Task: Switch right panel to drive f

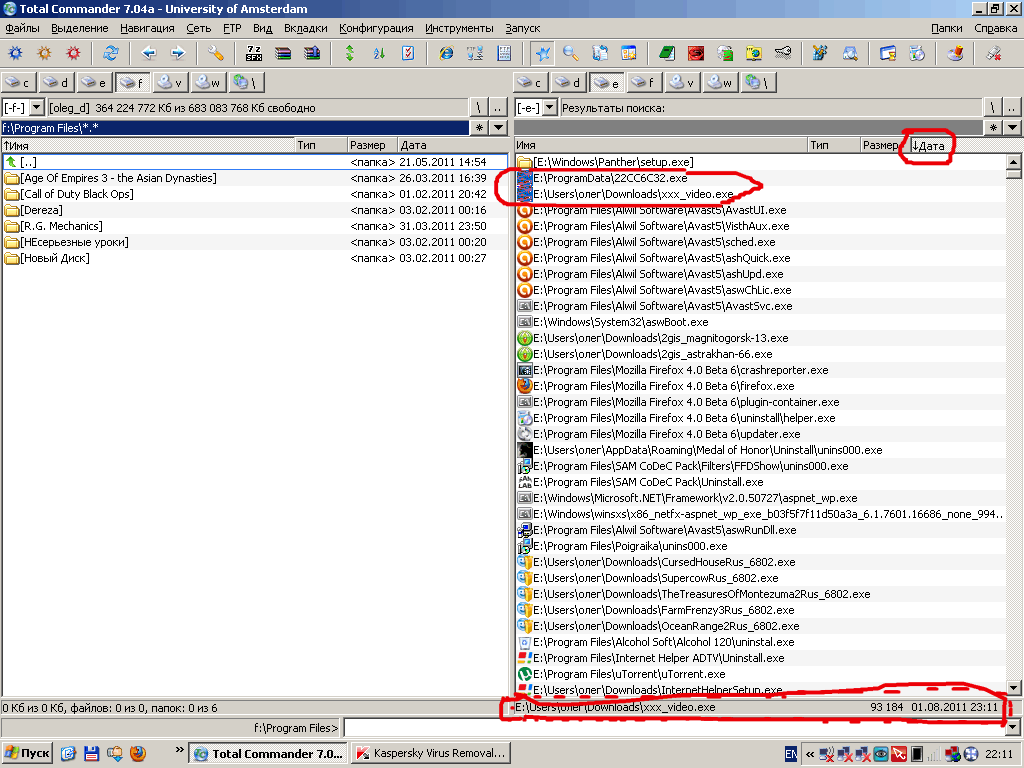Action: pos(643,83)
